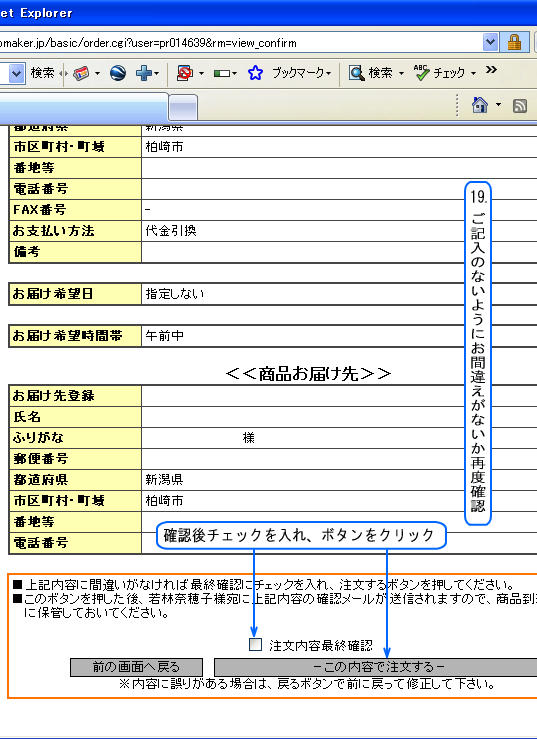Click the blue globe Earth icon
537x739 pixels.
click(x=118, y=73)
